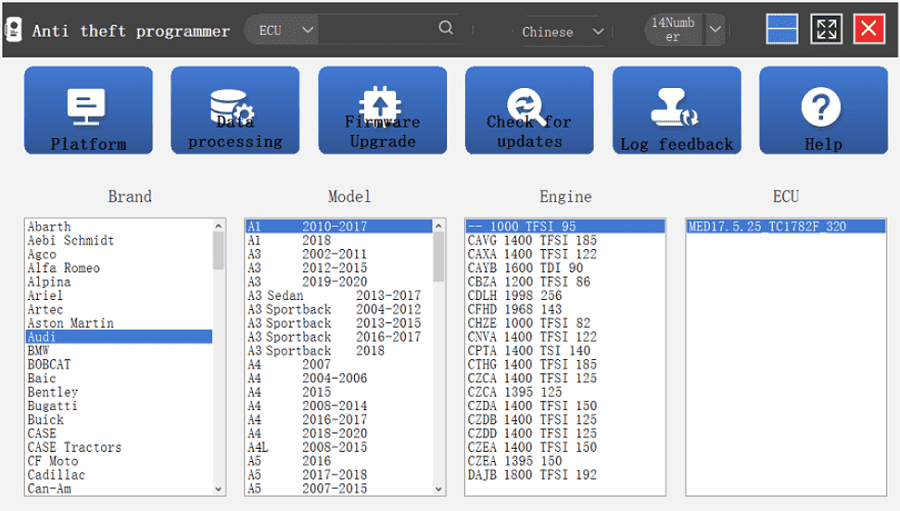The image size is (900, 511).
Task: Select BMW in Brand list
Action: pos(119,351)
